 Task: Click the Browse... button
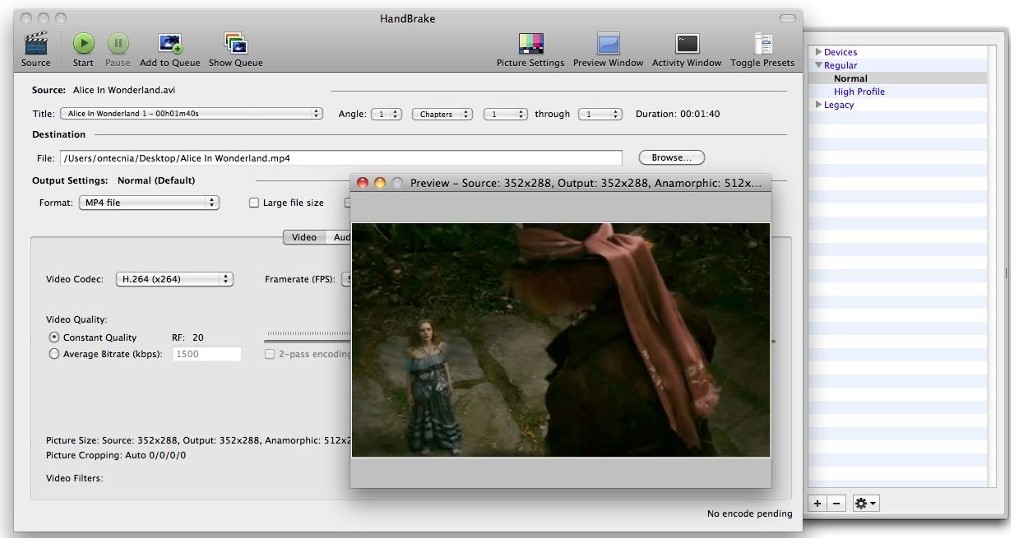click(x=671, y=157)
